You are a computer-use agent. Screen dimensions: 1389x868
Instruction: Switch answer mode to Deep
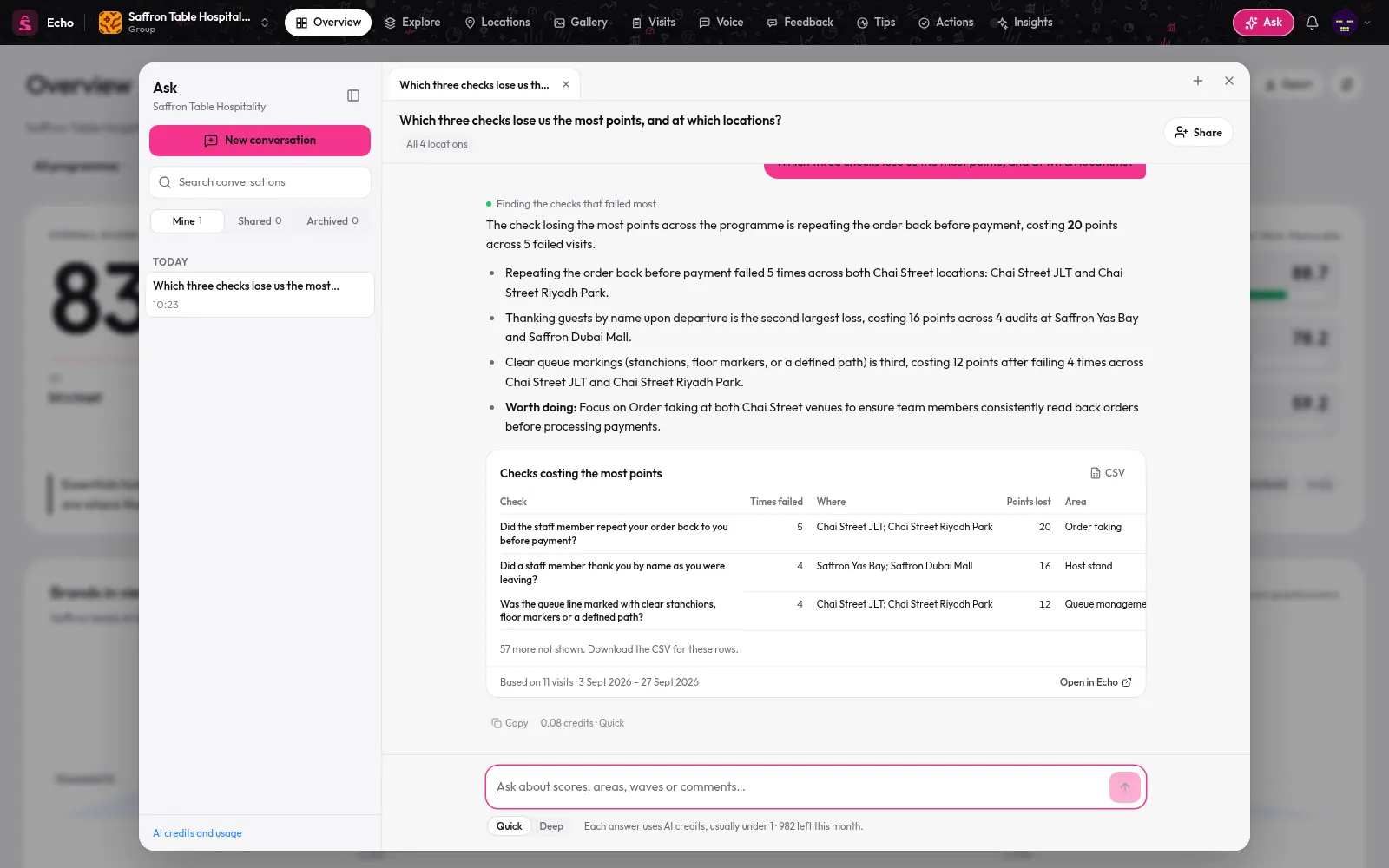[x=551, y=826]
